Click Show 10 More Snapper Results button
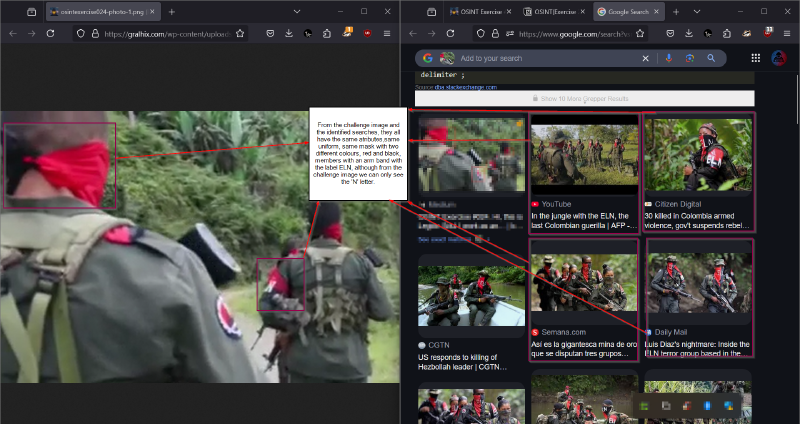 pyautogui.click(x=586, y=99)
